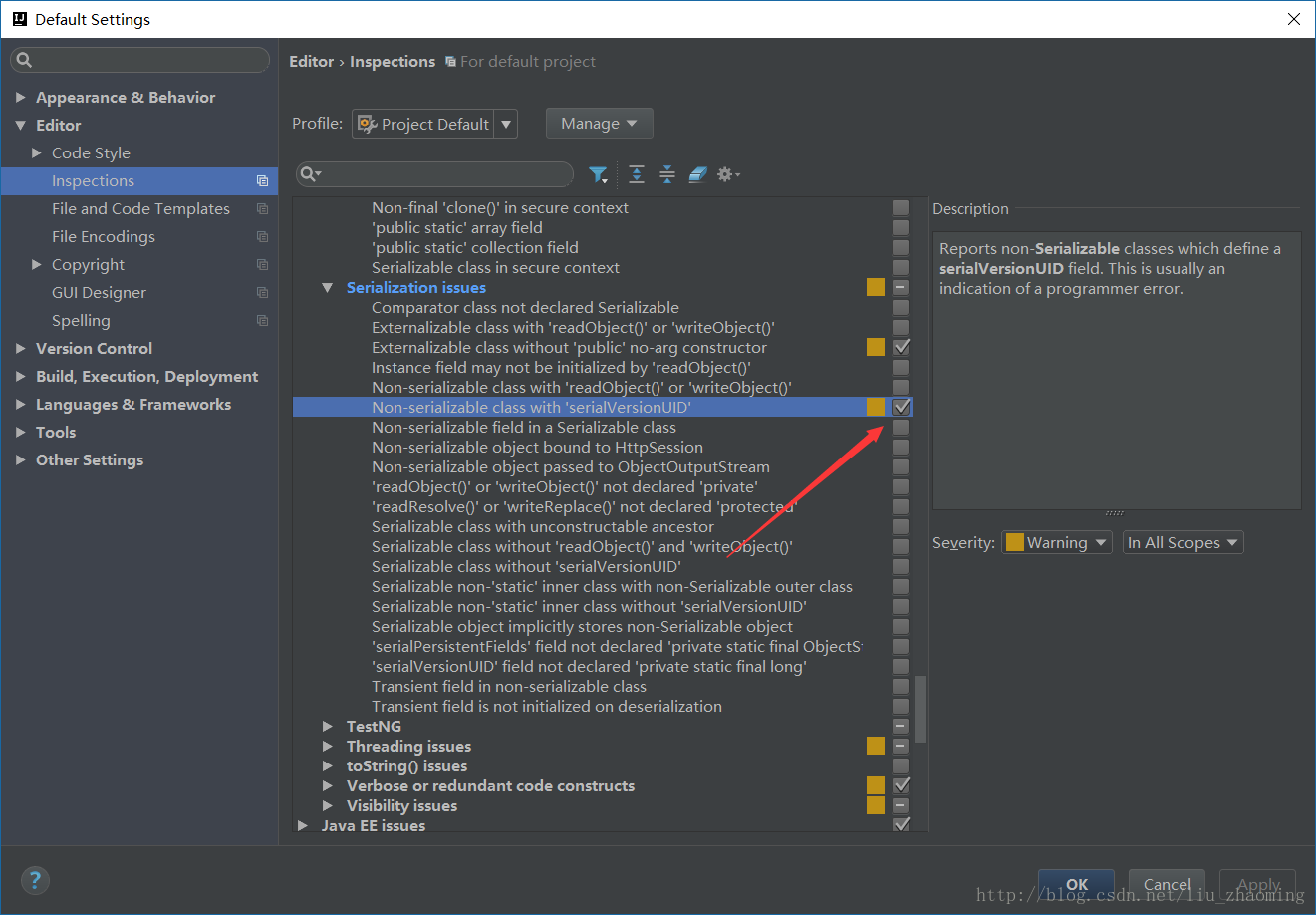Click the project icon beside Spelling
Image resolution: width=1316 pixels, height=915 pixels.
262,320
